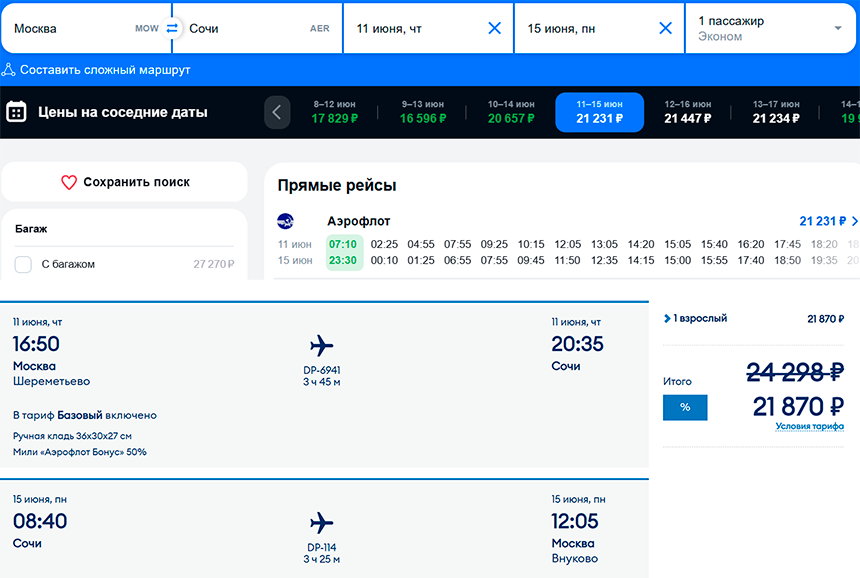
Task: Click the Aeroflot airline logo
Action: [286, 221]
